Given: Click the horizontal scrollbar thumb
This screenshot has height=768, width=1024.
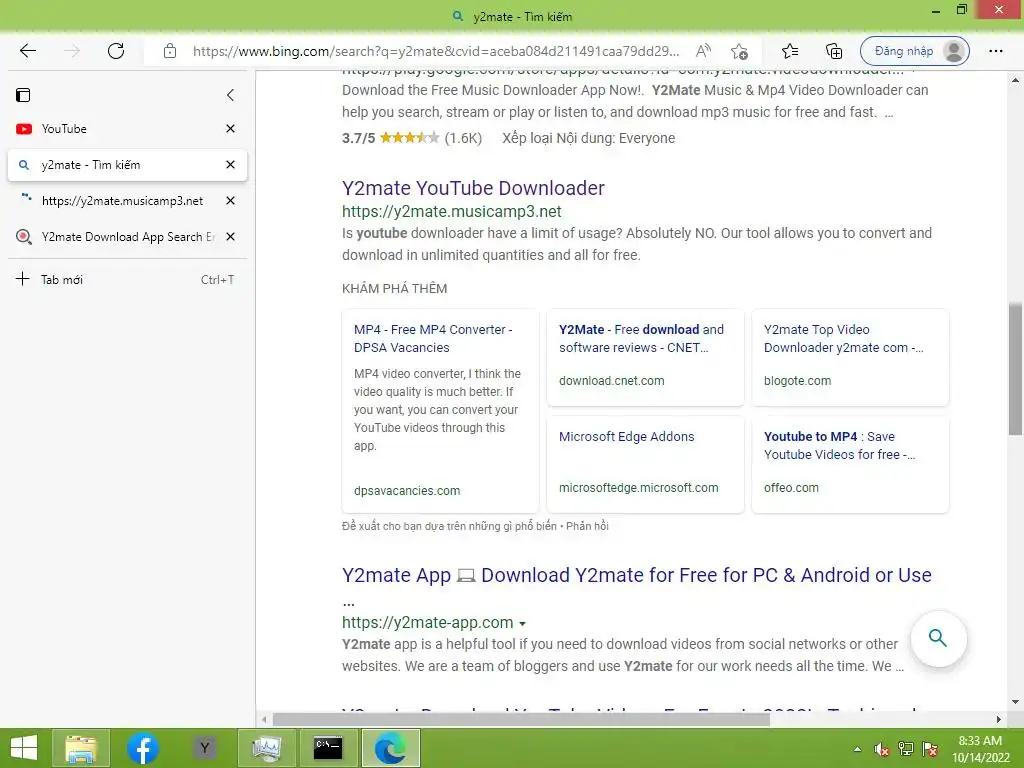Looking at the screenshot, I should (x=521, y=720).
